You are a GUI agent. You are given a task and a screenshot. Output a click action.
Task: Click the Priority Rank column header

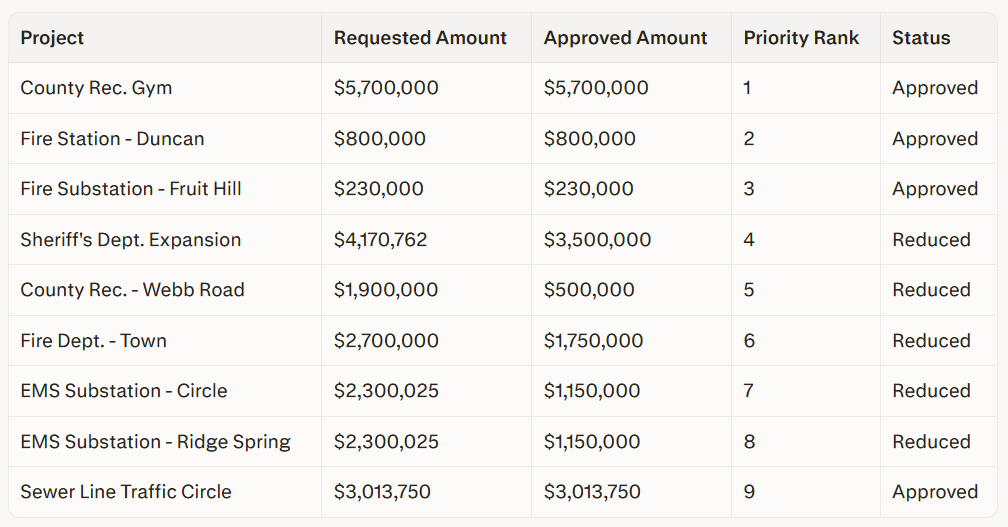(801, 38)
